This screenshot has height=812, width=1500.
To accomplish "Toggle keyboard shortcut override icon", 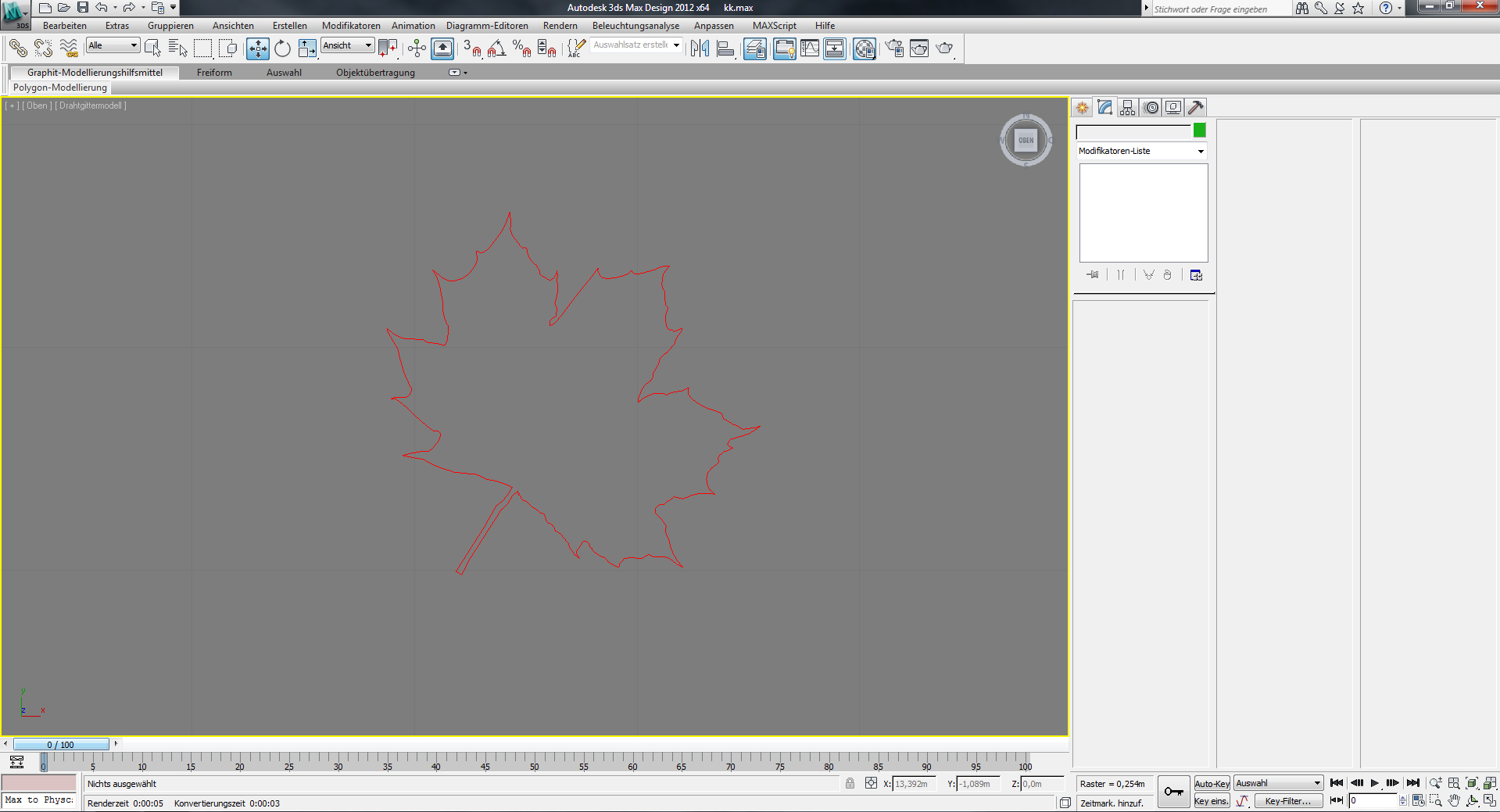I will coord(442,48).
